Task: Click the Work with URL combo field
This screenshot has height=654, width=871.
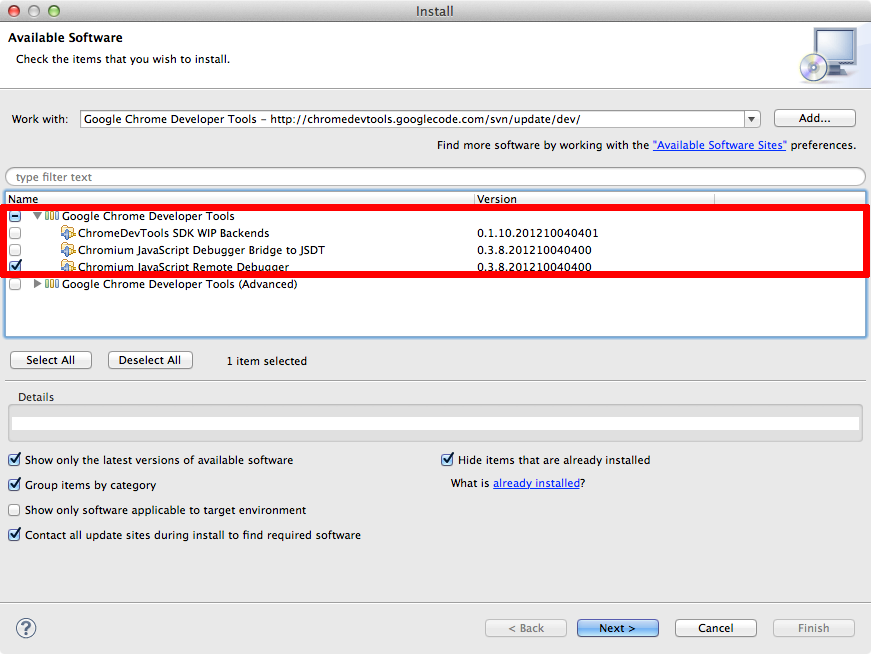Action: tap(412, 119)
